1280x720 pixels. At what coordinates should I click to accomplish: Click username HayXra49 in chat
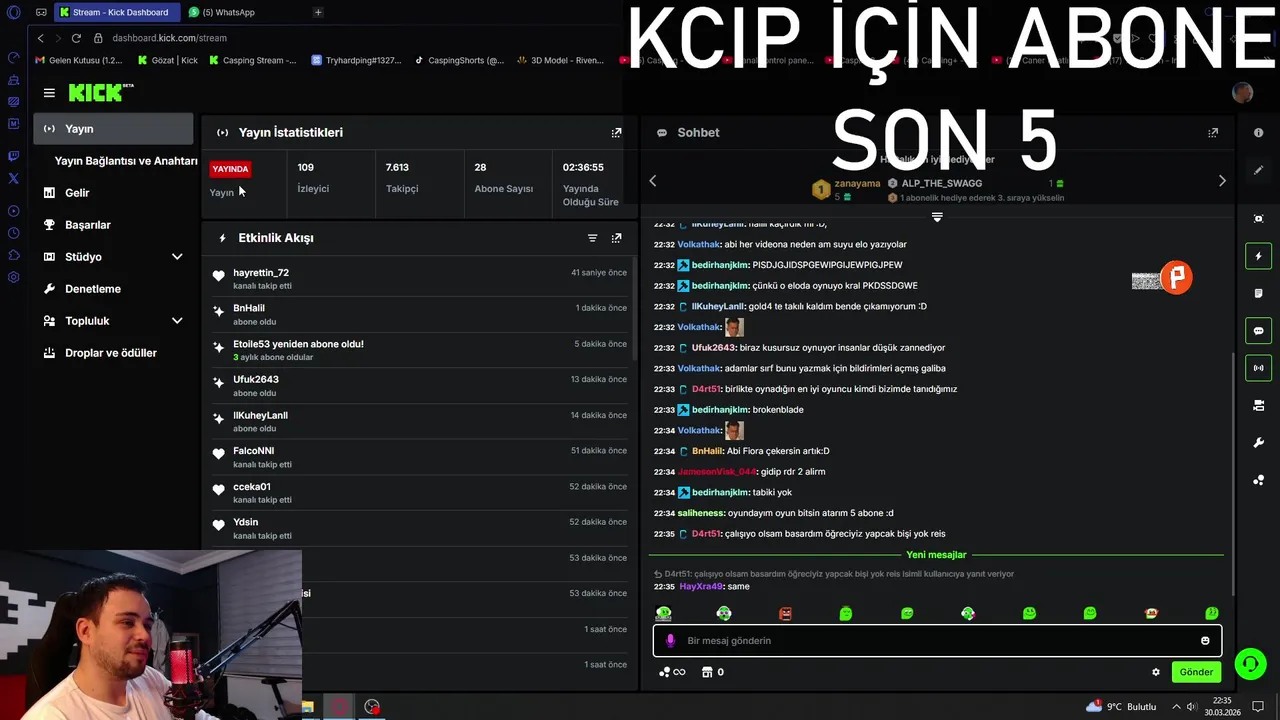[x=700, y=586]
